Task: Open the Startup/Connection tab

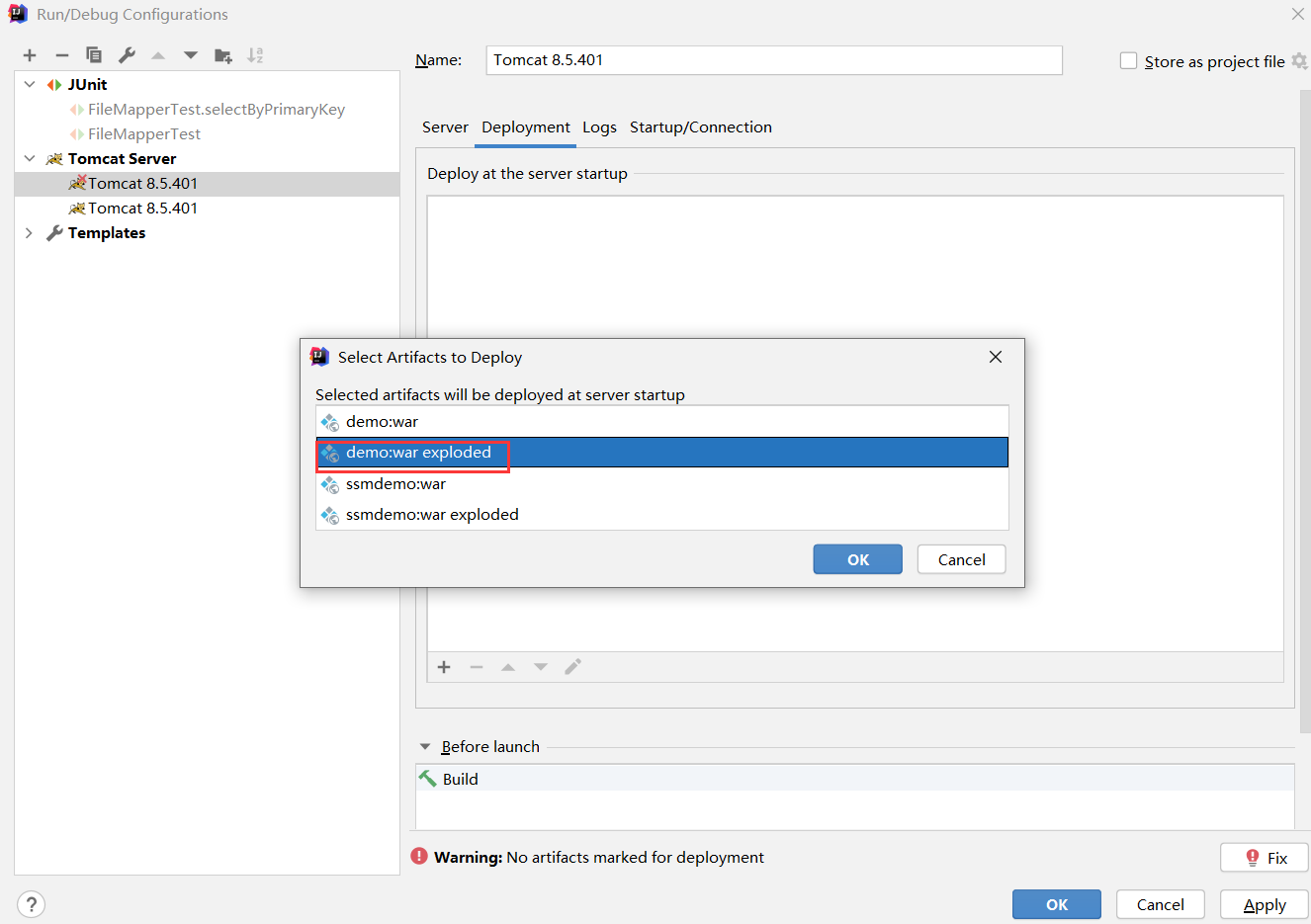Action: click(700, 127)
